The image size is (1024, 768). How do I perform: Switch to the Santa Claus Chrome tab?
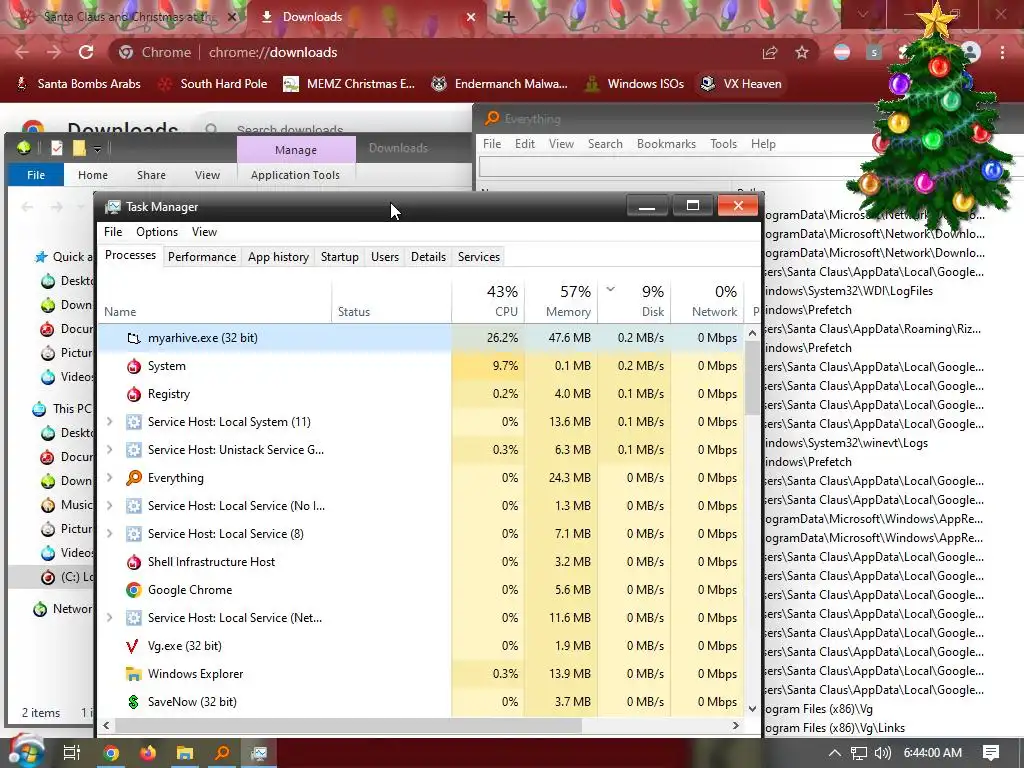click(x=124, y=17)
